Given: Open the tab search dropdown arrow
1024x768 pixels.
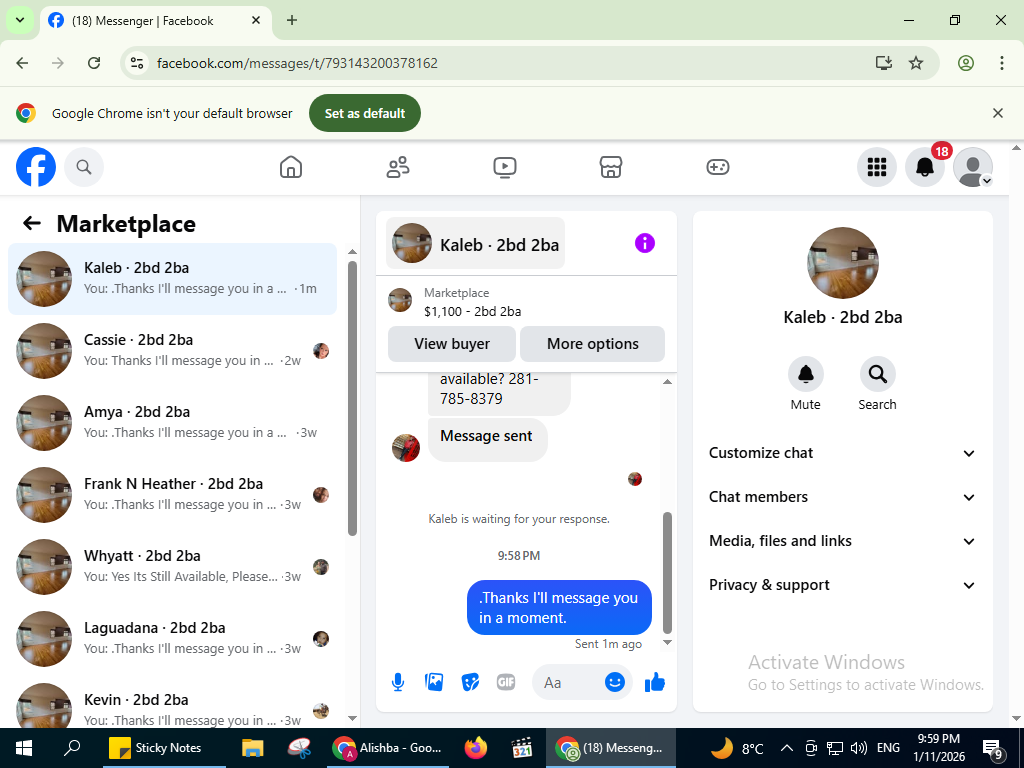Looking at the screenshot, I should tap(20, 20).
